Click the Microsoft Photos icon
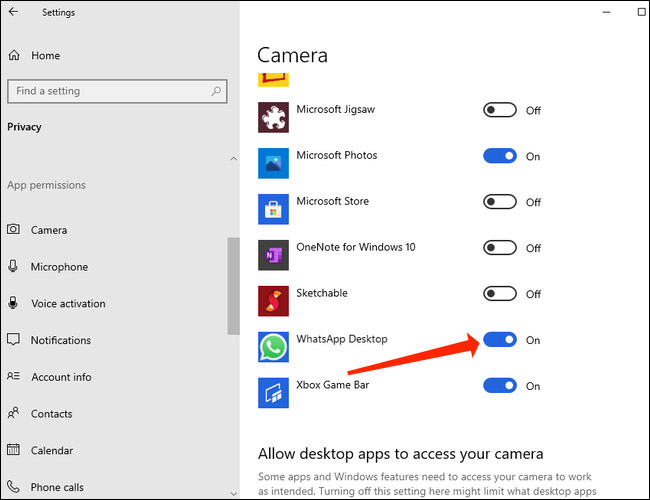 tap(273, 163)
